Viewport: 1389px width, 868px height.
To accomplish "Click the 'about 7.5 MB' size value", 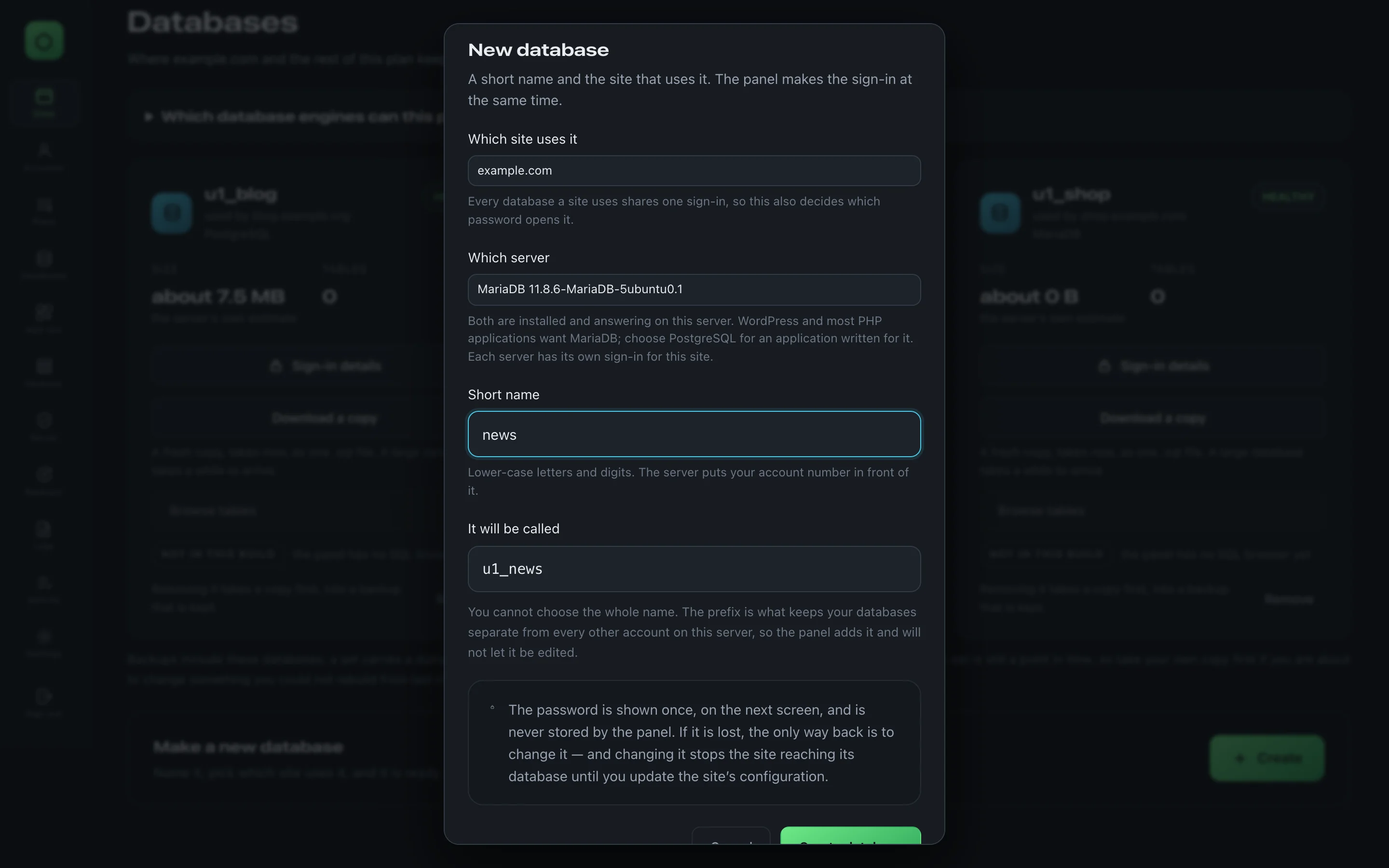I will [x=218, y=296].
